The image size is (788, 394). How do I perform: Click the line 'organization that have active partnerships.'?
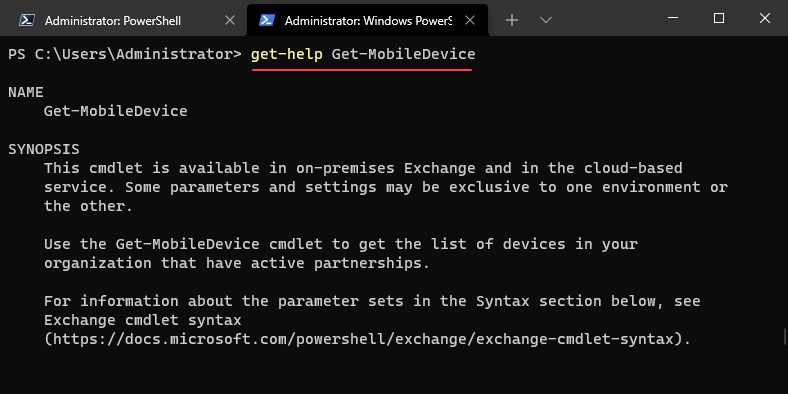click(237, 263)
